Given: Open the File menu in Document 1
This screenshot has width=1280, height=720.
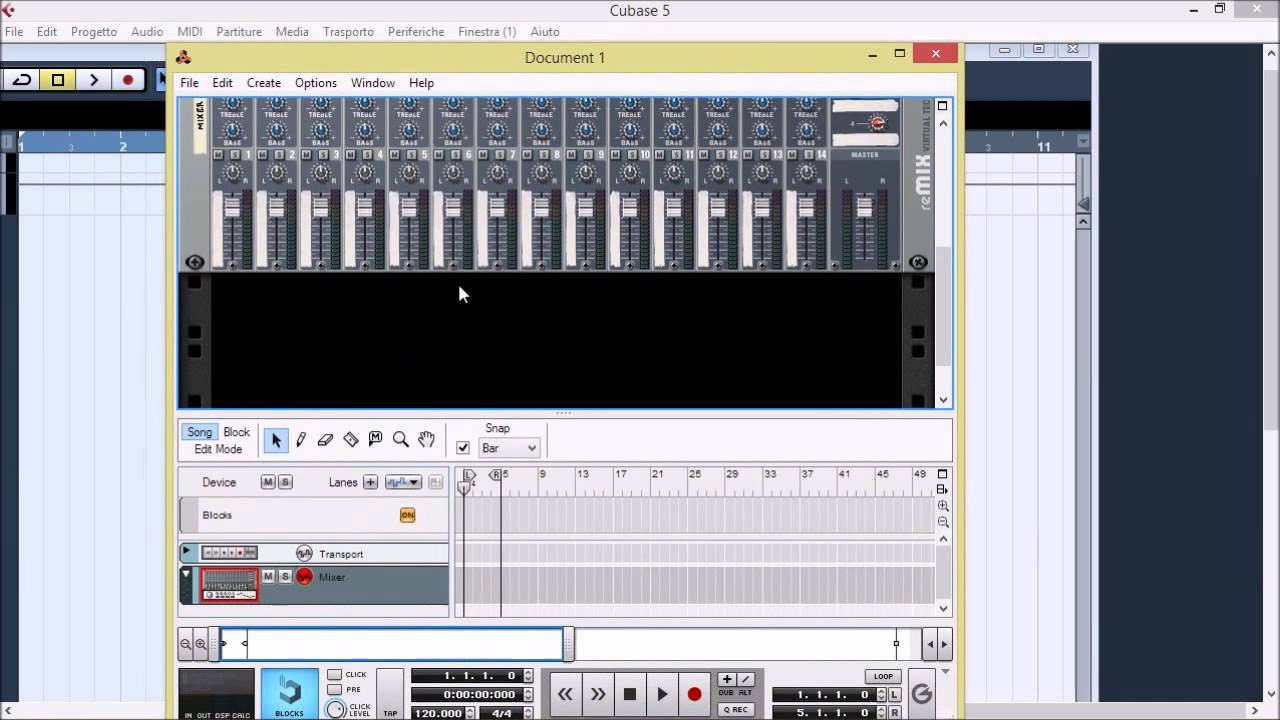Looking at the screenshot, I should pyautogui.click(x=189, y=83).
